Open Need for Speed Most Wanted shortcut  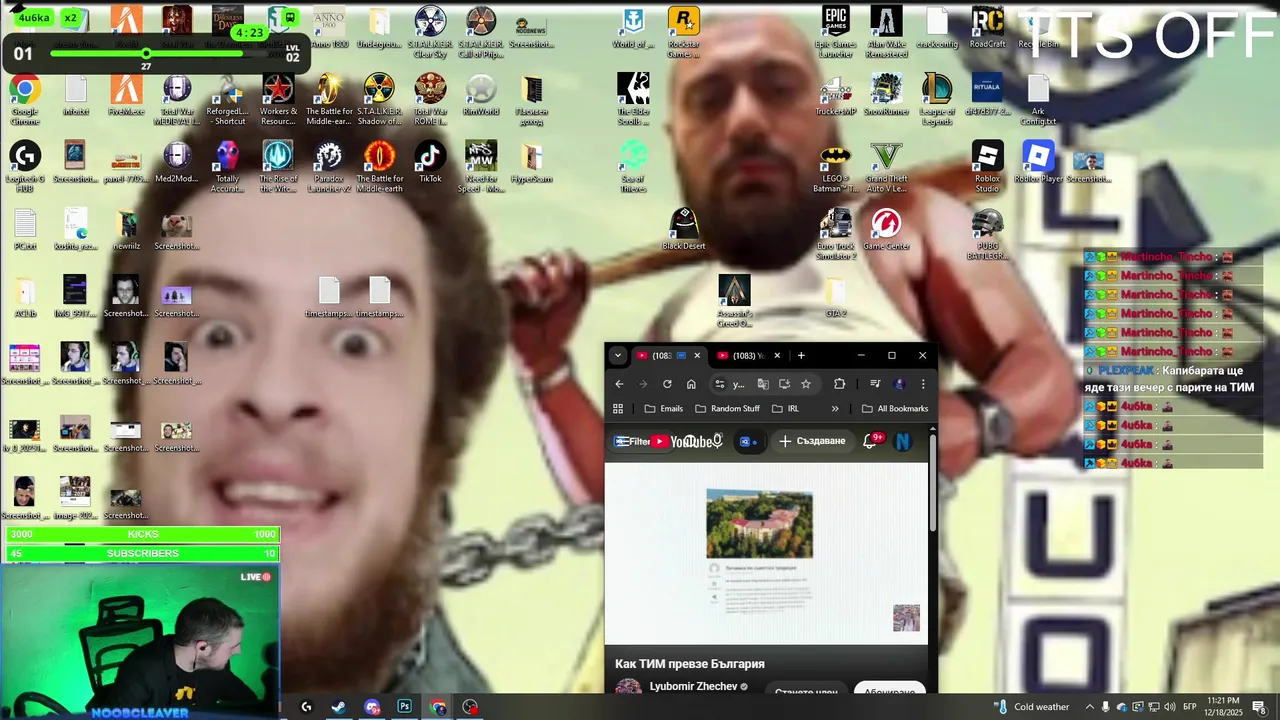[x=481, y=166]
